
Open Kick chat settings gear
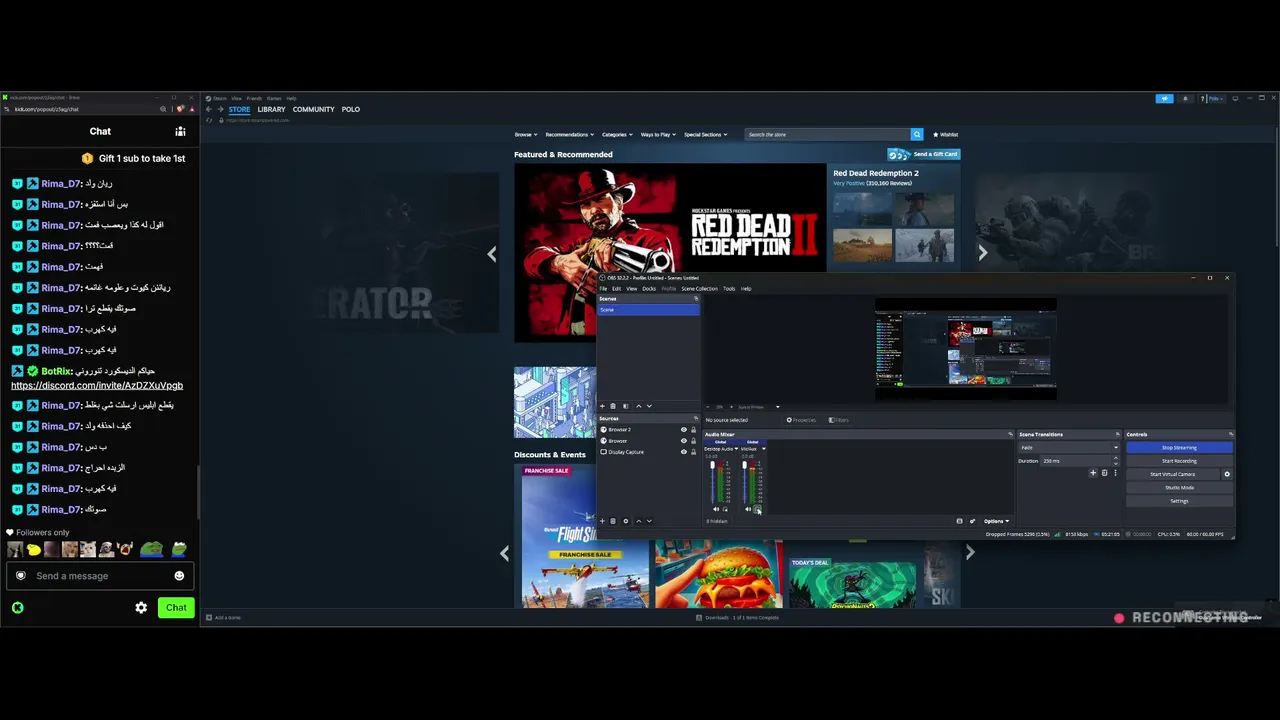tap(141, 607)
